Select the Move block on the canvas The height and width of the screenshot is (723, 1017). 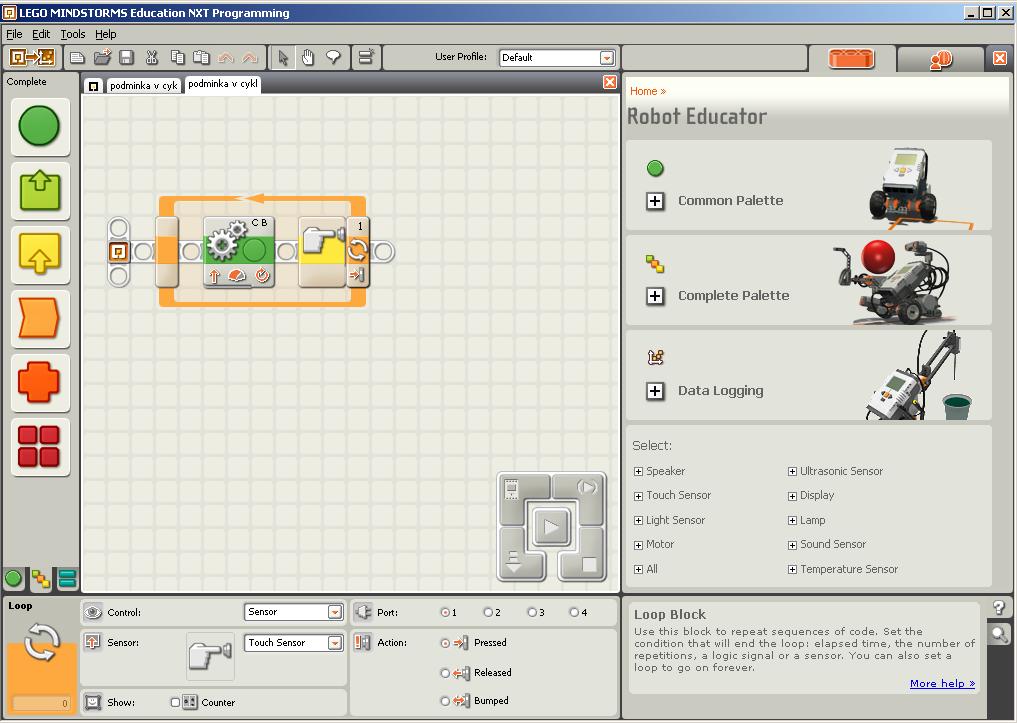pyautogui.click(x=239, y=252)
